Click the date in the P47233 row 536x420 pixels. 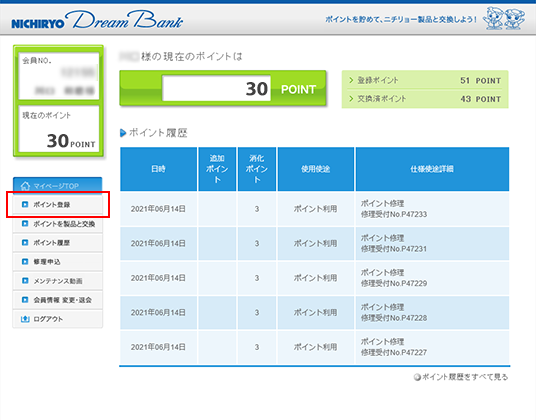(x=158, y=209)
